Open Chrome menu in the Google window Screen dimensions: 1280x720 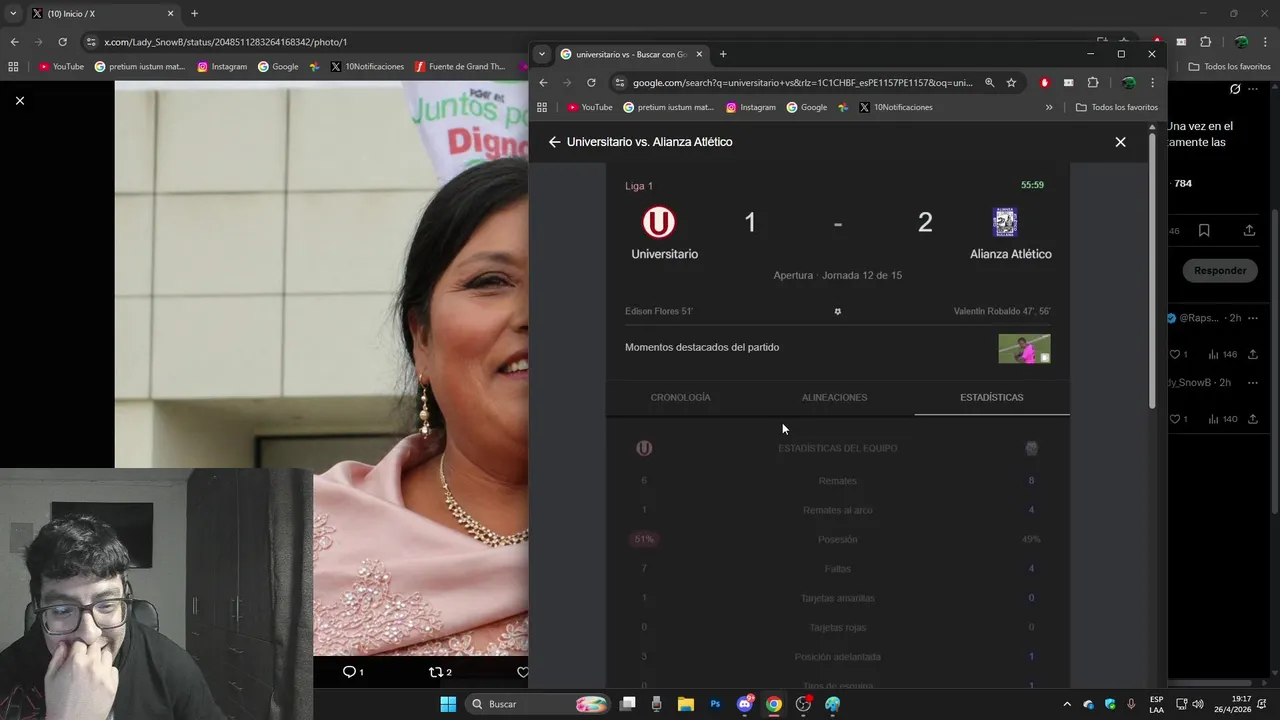point(1152,83)
